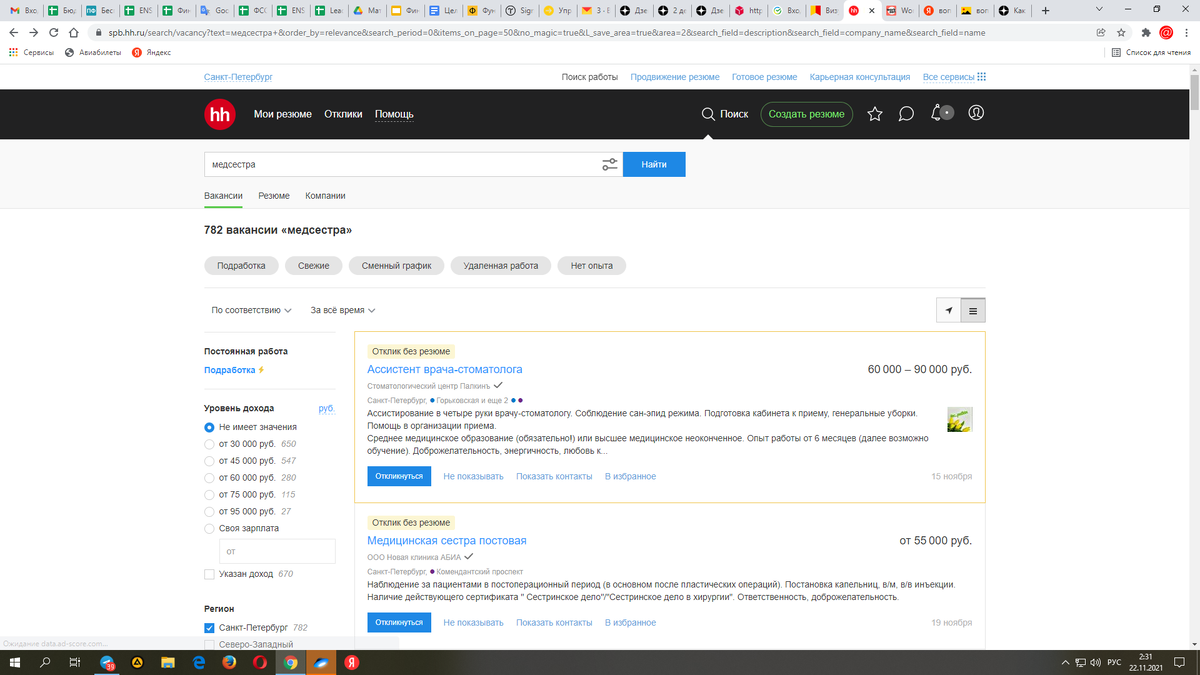Switch to Резюме tab
The height and width of the screenshot is (675, 1200).
pos(274,196)
